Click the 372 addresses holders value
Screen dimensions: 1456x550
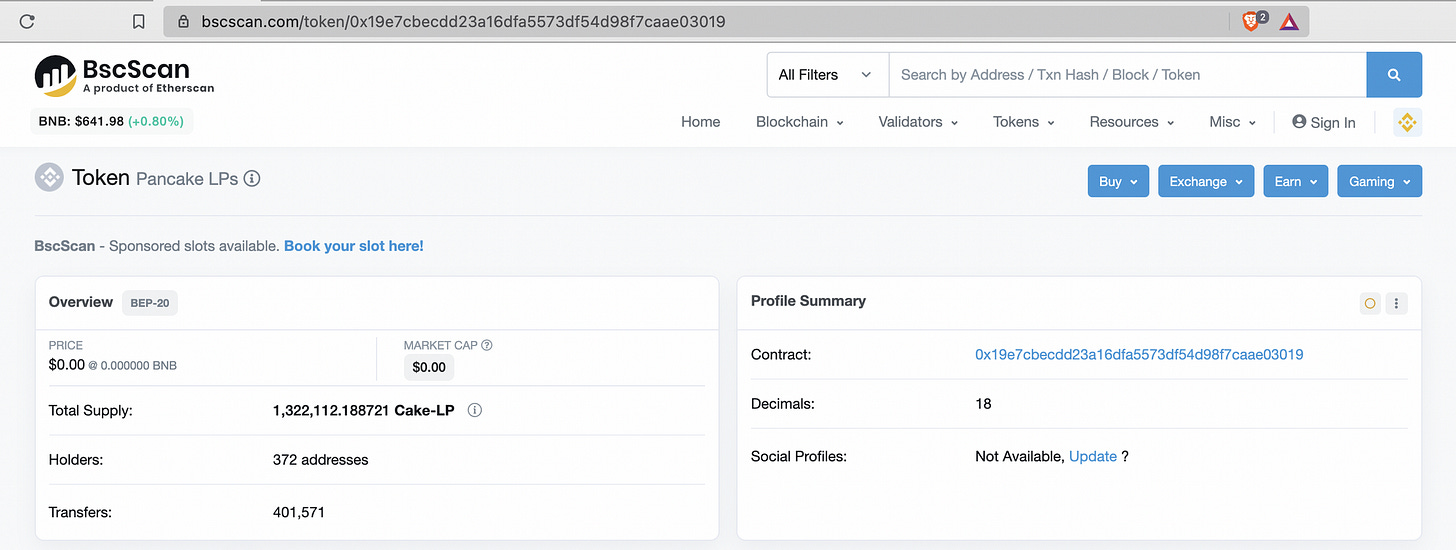320,460
